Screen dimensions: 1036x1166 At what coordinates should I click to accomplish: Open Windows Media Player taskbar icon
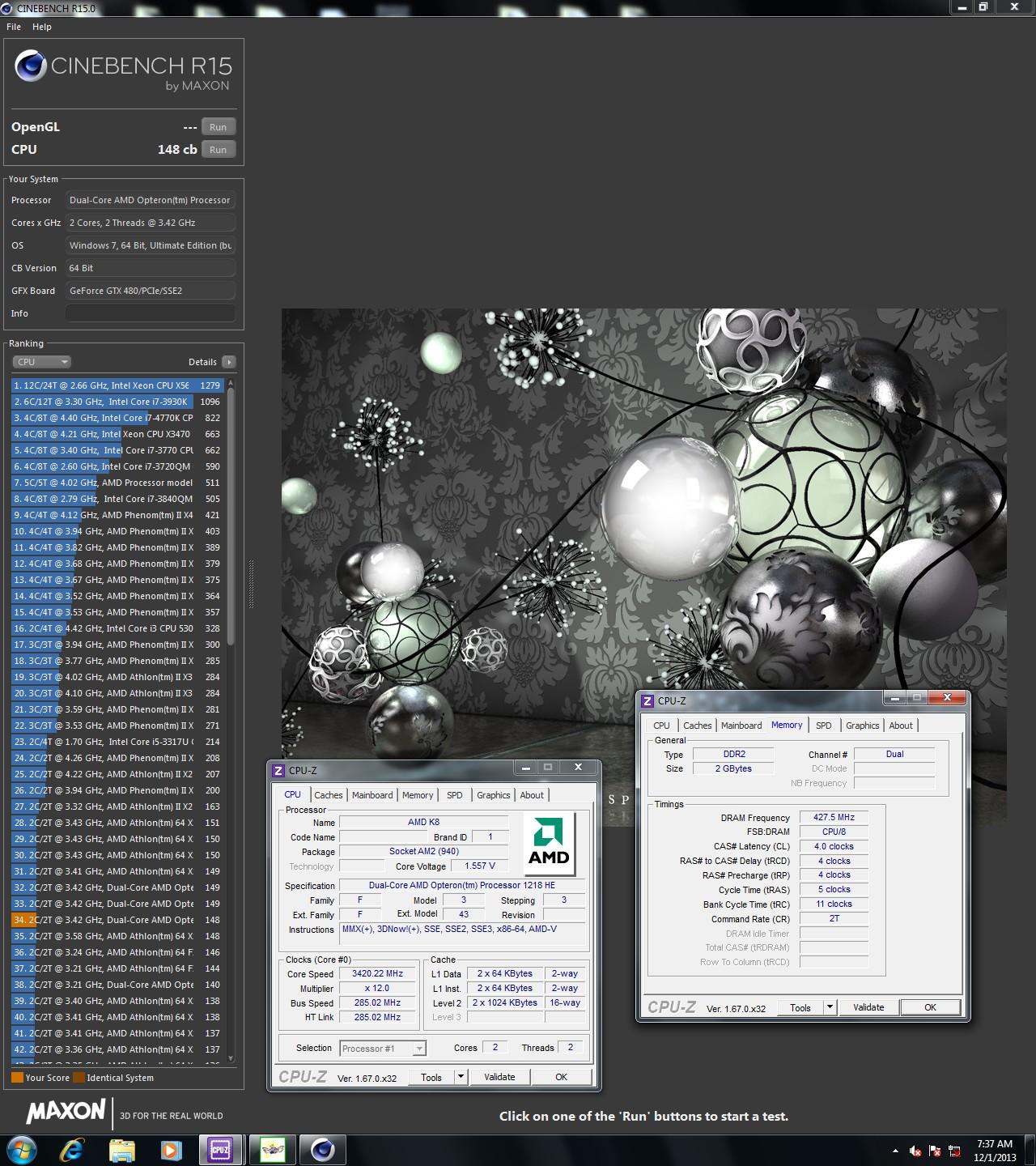coord(170,1150)
